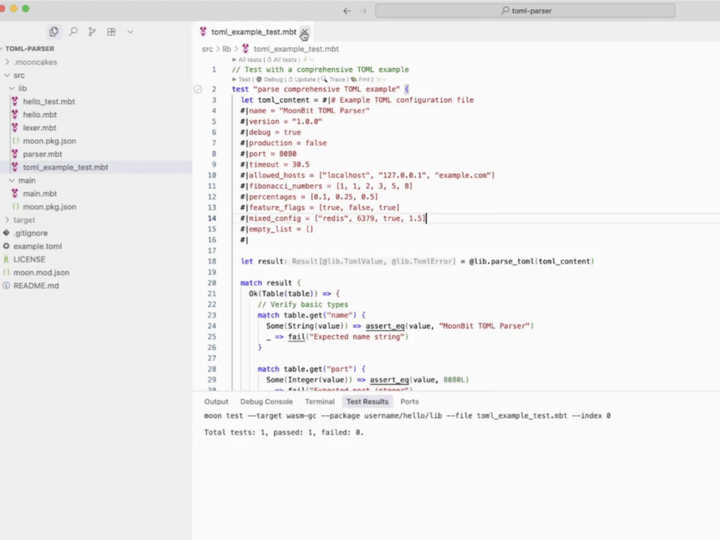
Task: Click the license icon next to LICENSE
Action: [6, 259]
